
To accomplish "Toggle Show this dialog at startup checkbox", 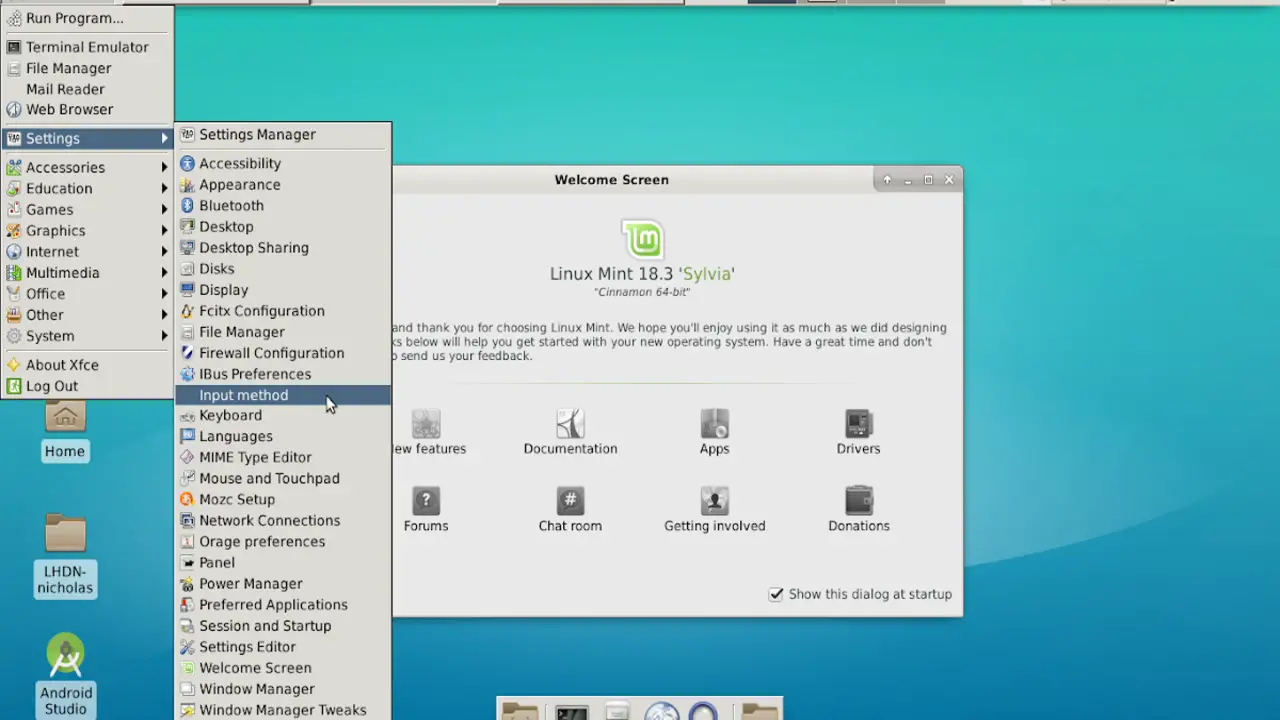I will pyautogui.click(x=776, y=594).
